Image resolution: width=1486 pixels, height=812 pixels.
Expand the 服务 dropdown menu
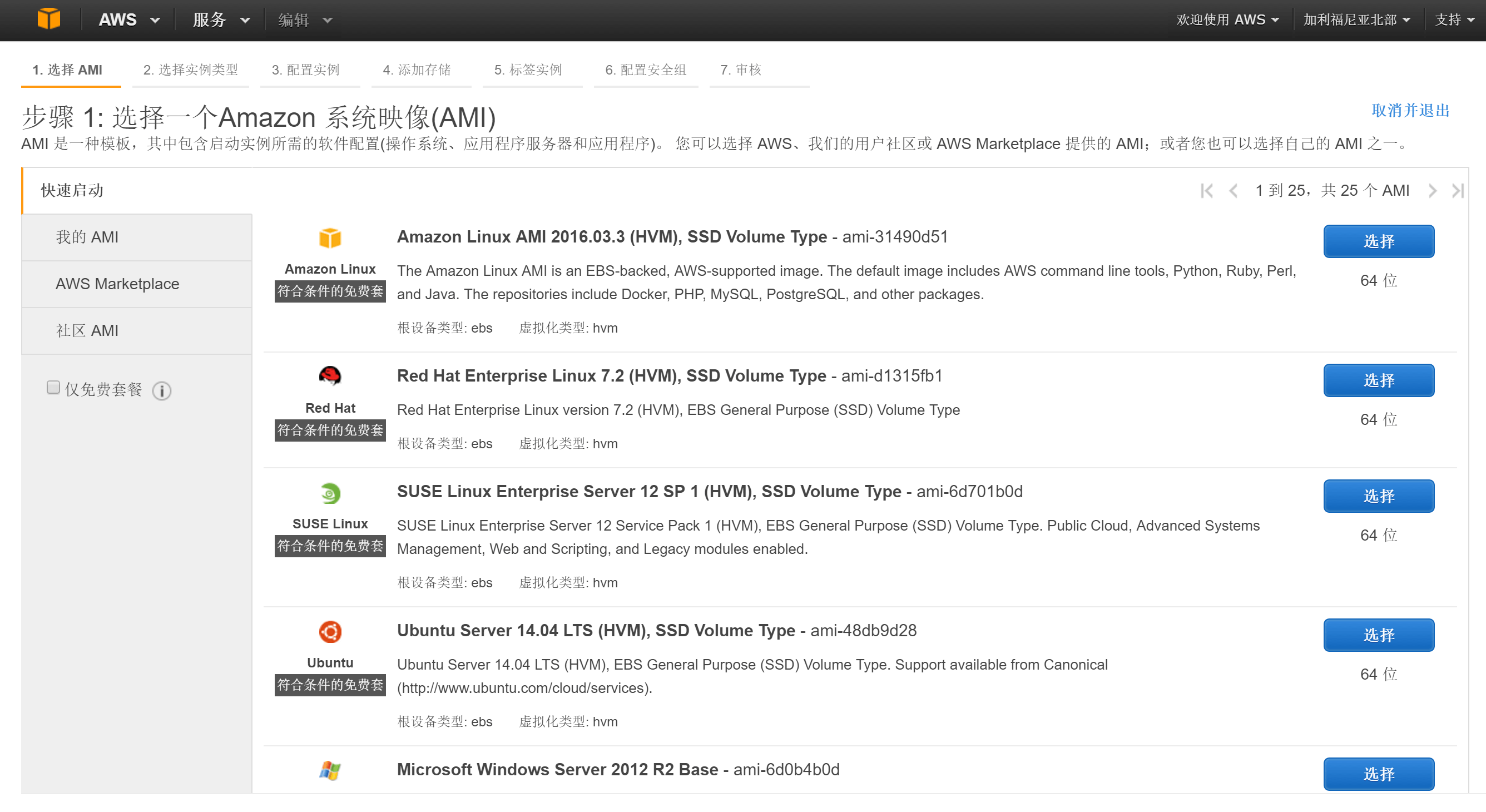click(221, 20)
